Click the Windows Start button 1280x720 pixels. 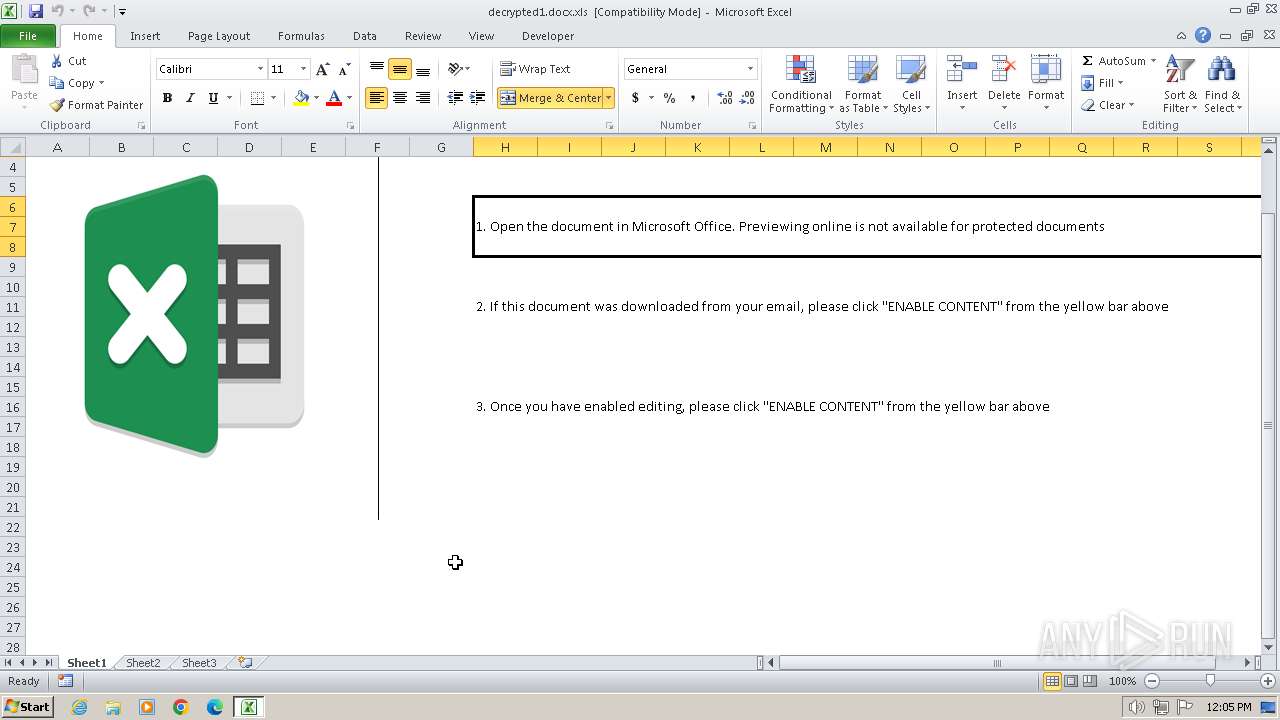tap(27, 707)
